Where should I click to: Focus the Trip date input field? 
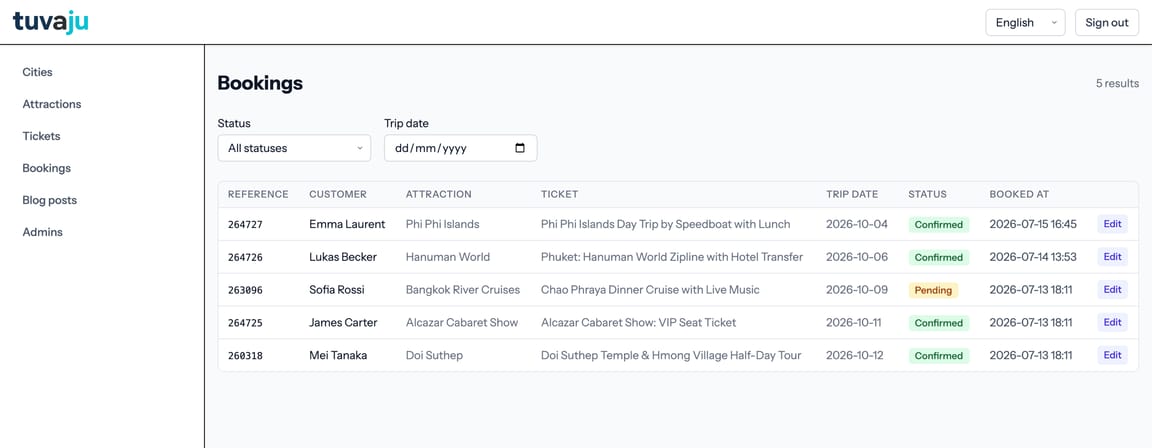click(x=461, y=148)
